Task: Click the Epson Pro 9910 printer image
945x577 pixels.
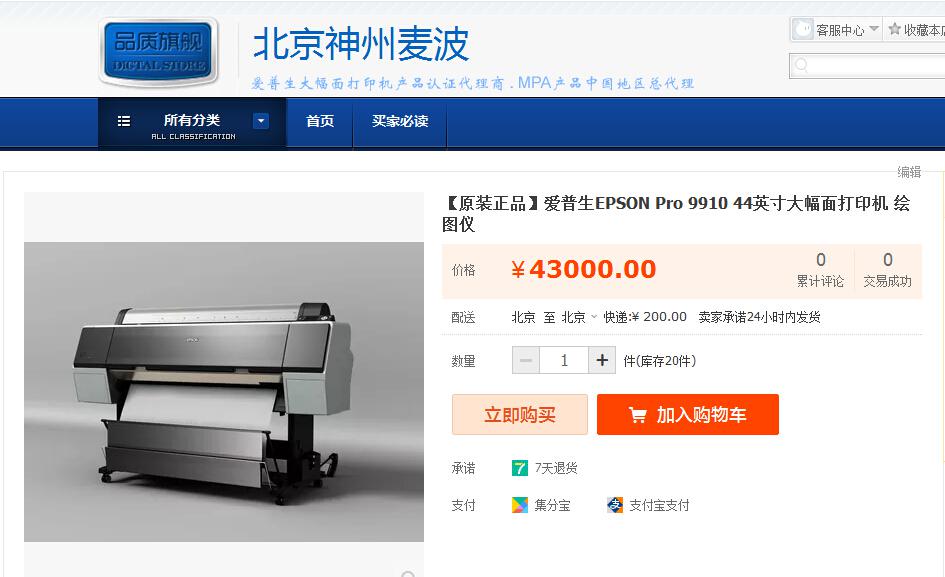Action: click(224, 392)
